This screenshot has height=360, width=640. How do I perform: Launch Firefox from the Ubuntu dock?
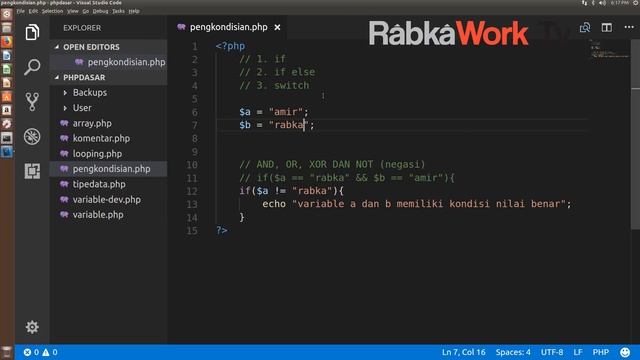tap(7, 42)
